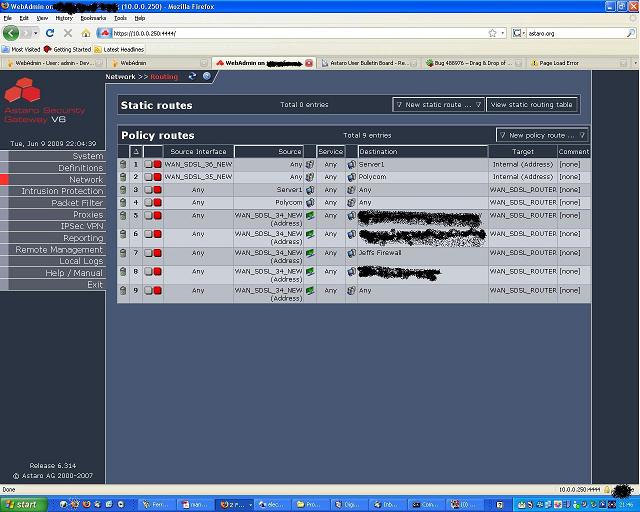The image size is (640, 512).
Task: Toggle status of policy route 9
Action: (x=153, y=290)
